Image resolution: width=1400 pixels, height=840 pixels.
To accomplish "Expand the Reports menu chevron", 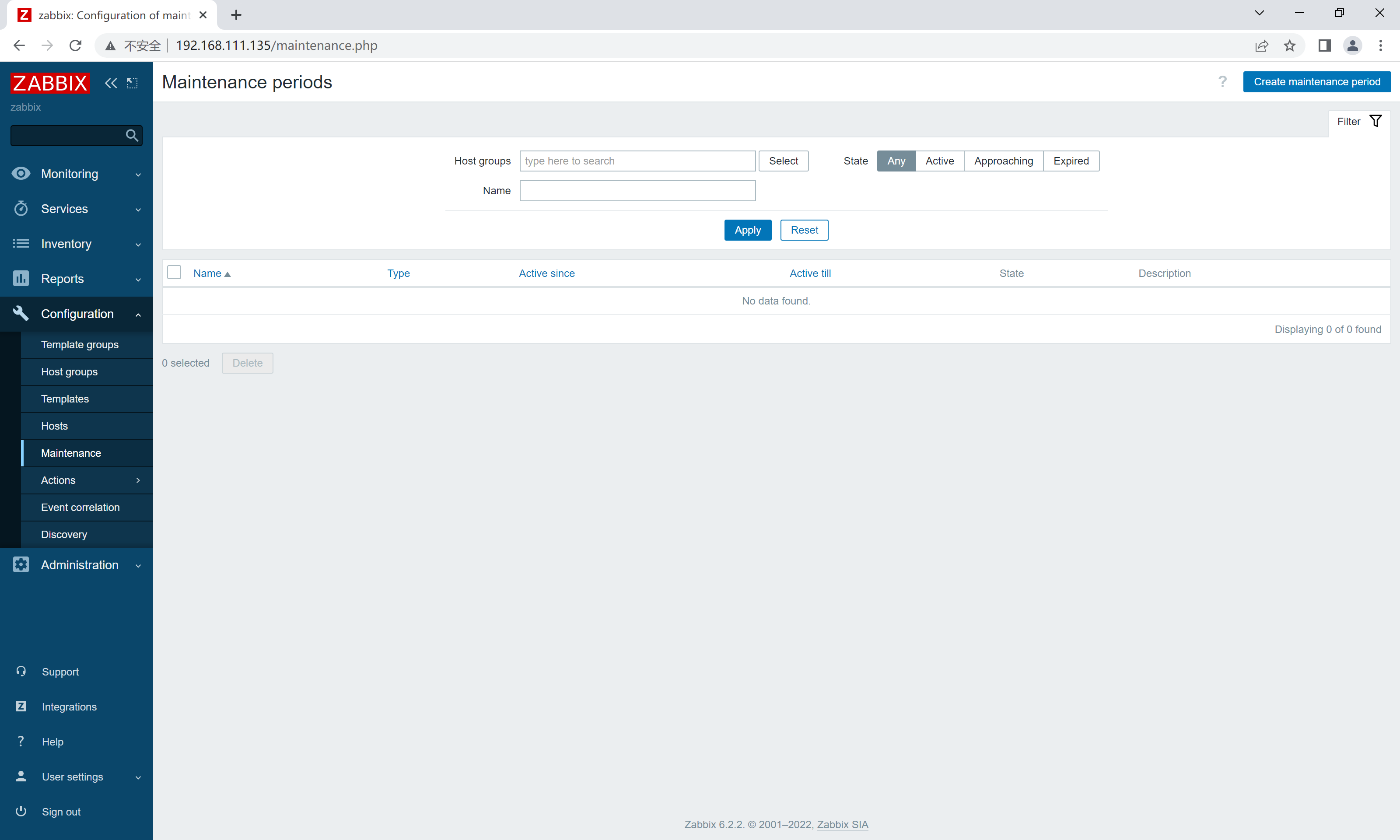I will (x=138, y=280).
